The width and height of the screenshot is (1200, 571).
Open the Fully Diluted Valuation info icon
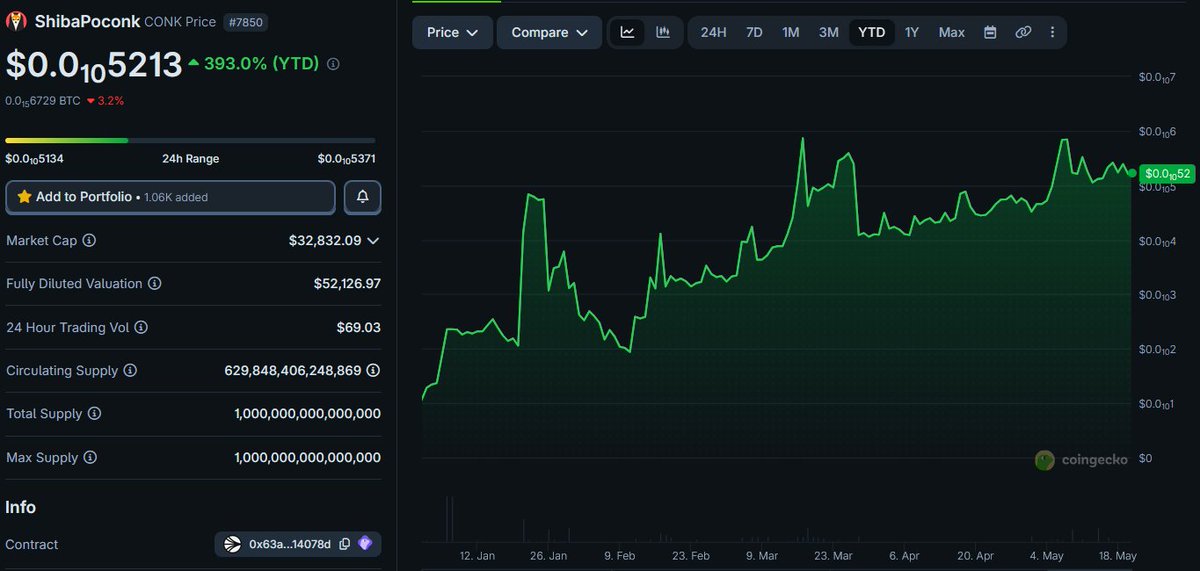coord(154,284)
